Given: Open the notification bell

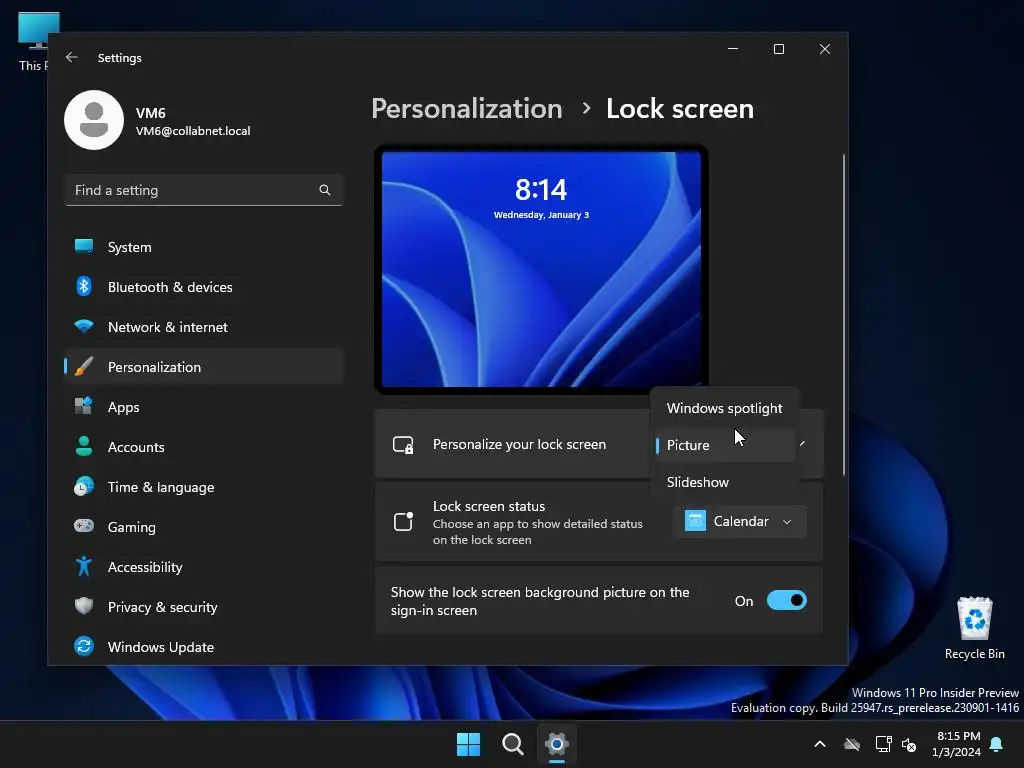Looking at the screenshot, I should (997, 744).
